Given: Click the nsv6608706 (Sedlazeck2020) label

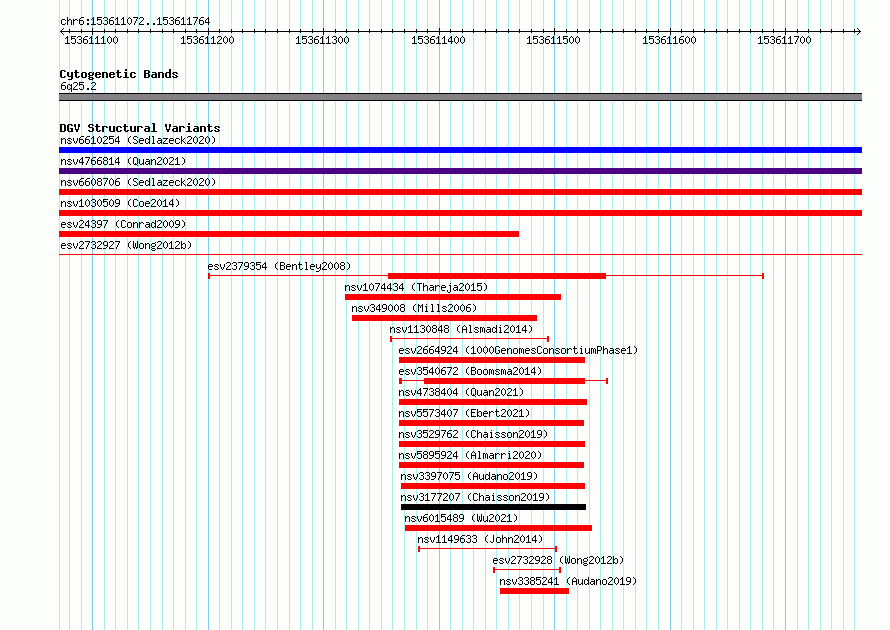Looking at the screenshot, I should 138,182.
